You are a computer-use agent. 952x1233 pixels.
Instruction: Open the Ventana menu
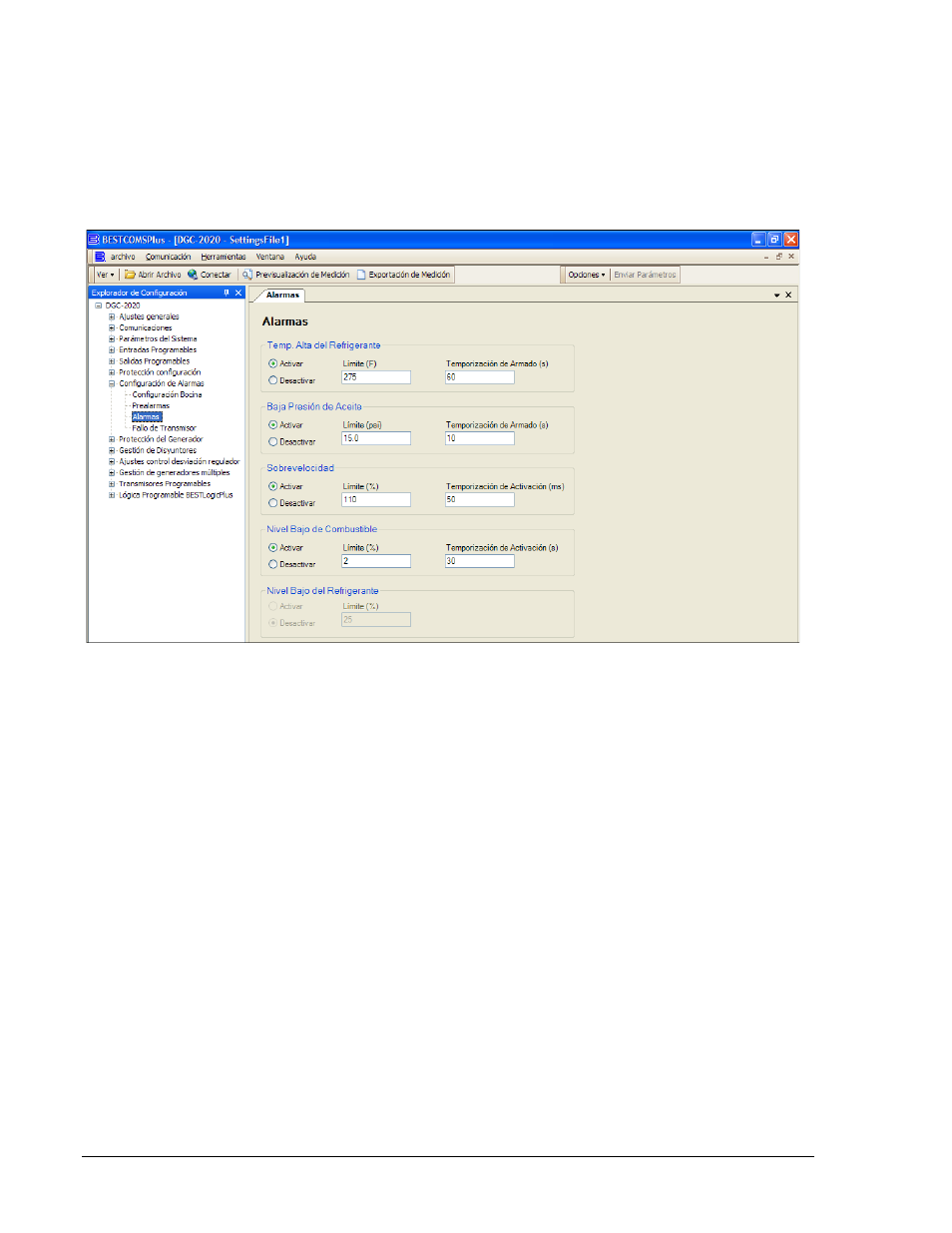(269, 257)
